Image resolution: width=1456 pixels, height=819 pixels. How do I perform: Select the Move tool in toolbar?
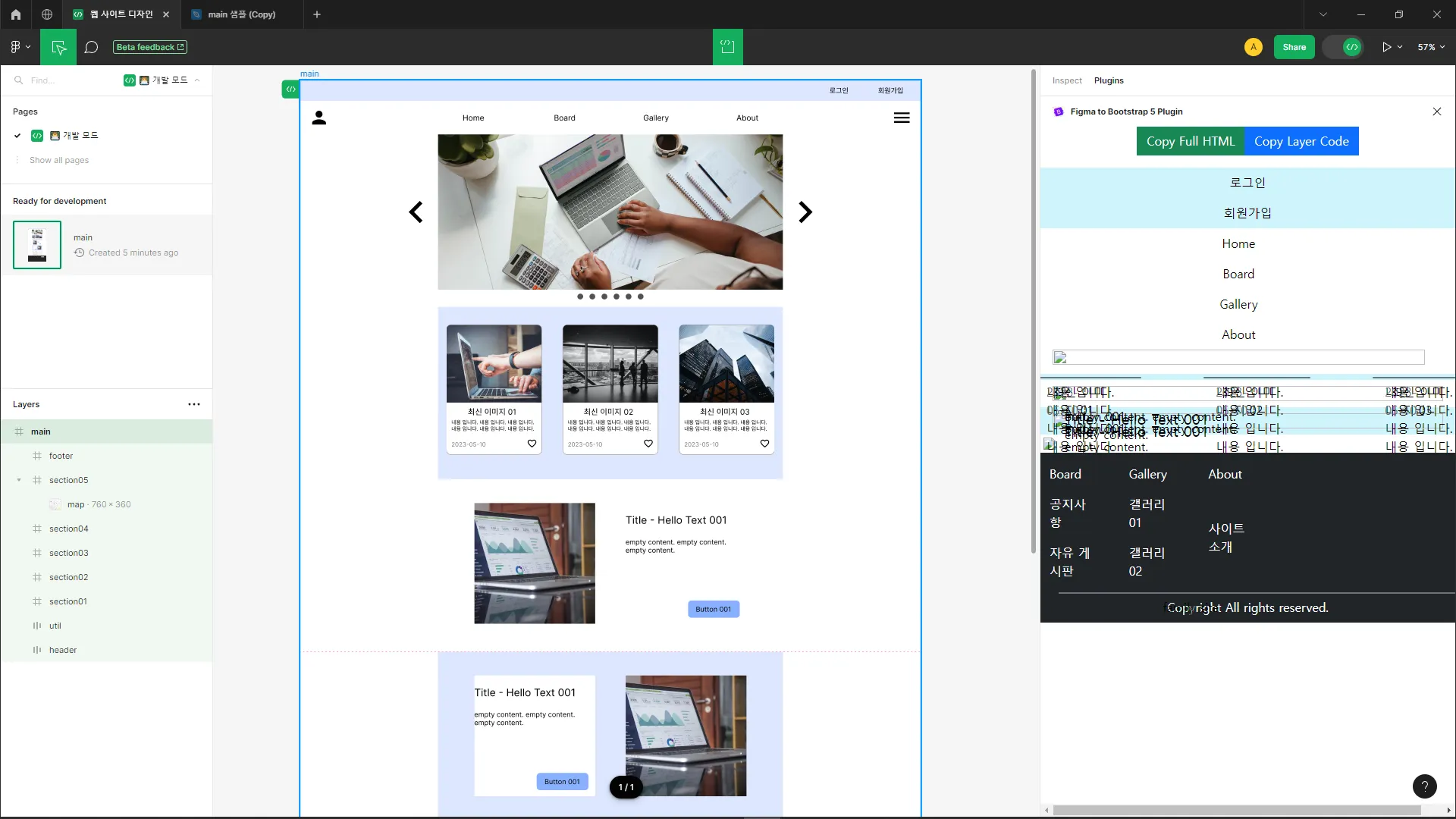(58, 47)
